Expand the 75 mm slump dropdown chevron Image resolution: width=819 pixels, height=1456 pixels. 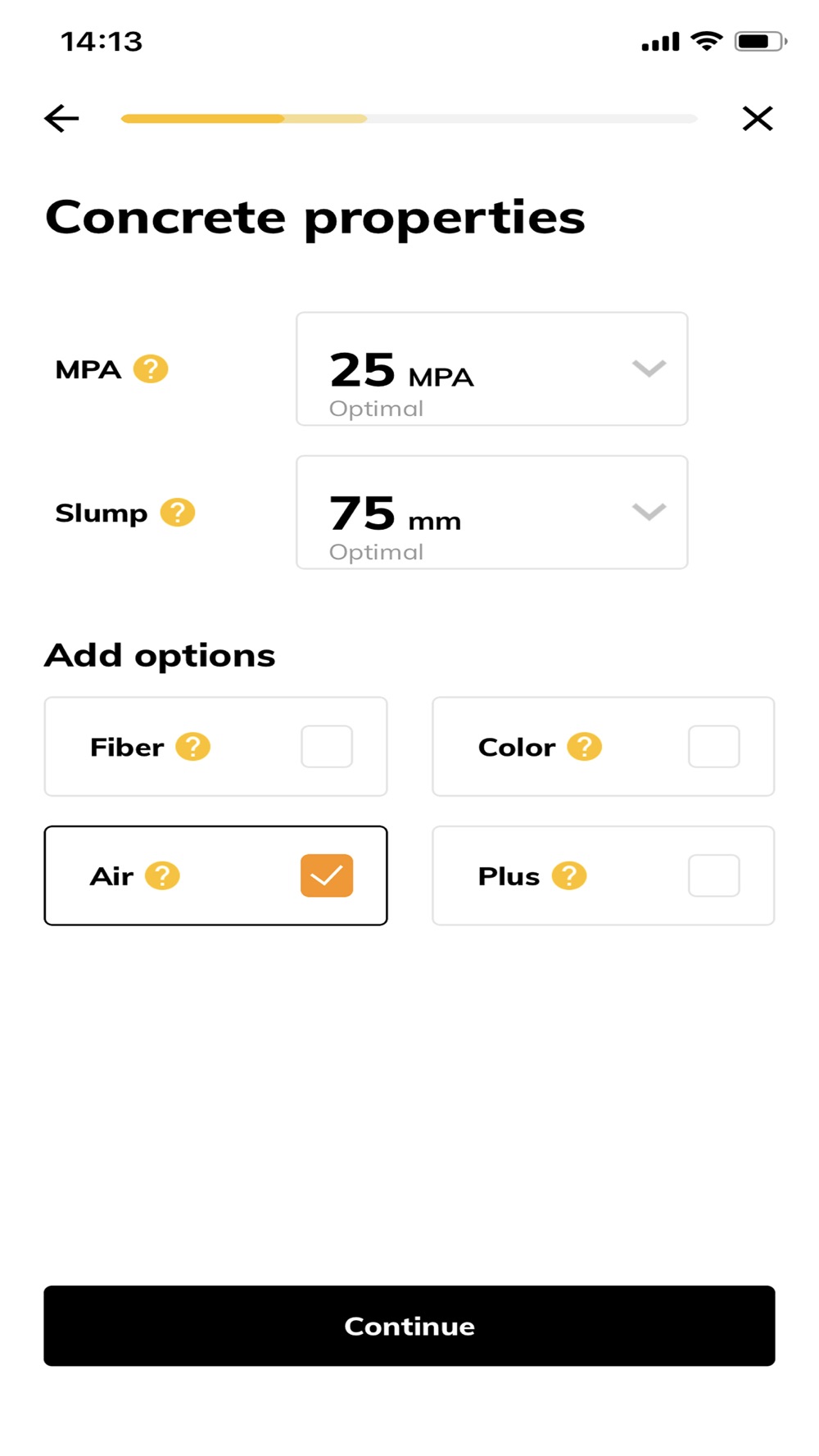click(649, 512)
